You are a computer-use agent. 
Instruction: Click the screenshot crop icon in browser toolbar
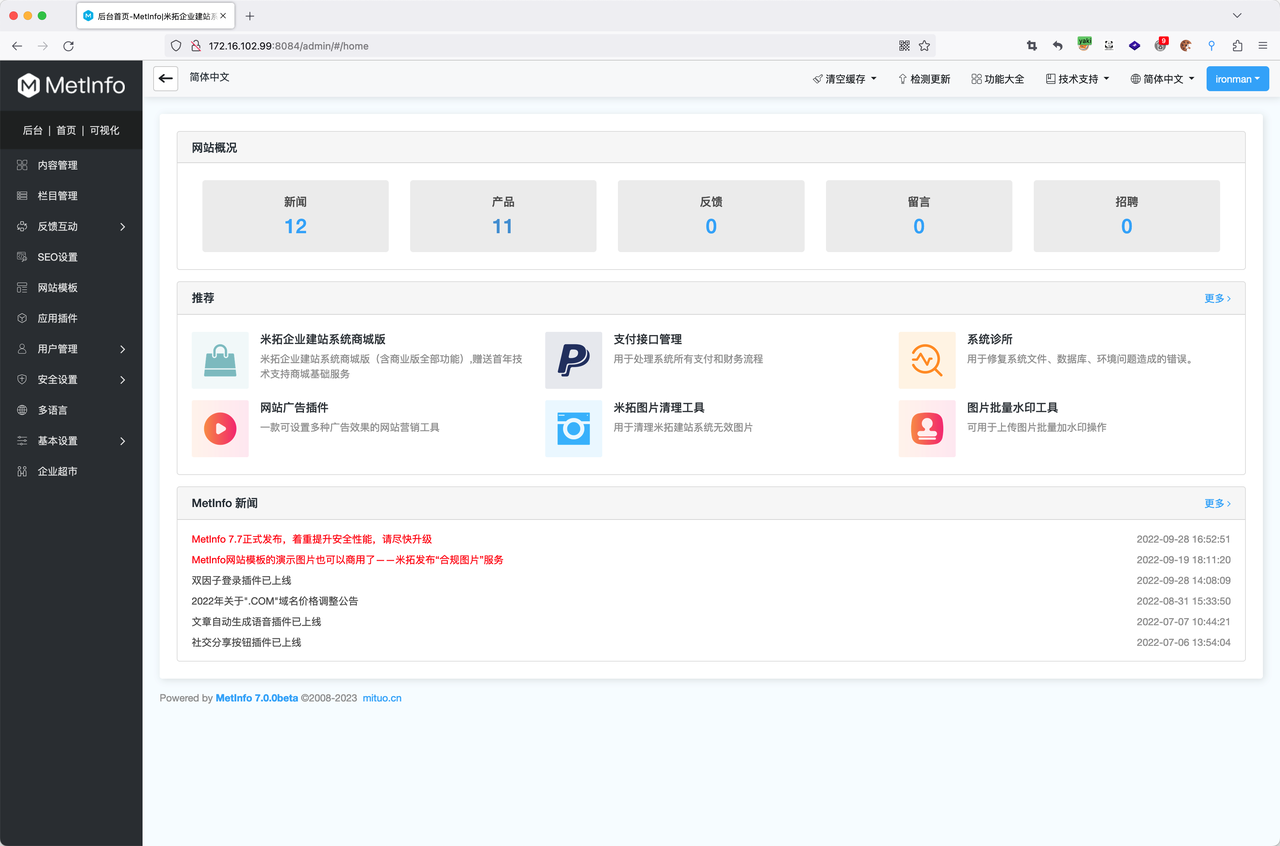point(1032,46)
